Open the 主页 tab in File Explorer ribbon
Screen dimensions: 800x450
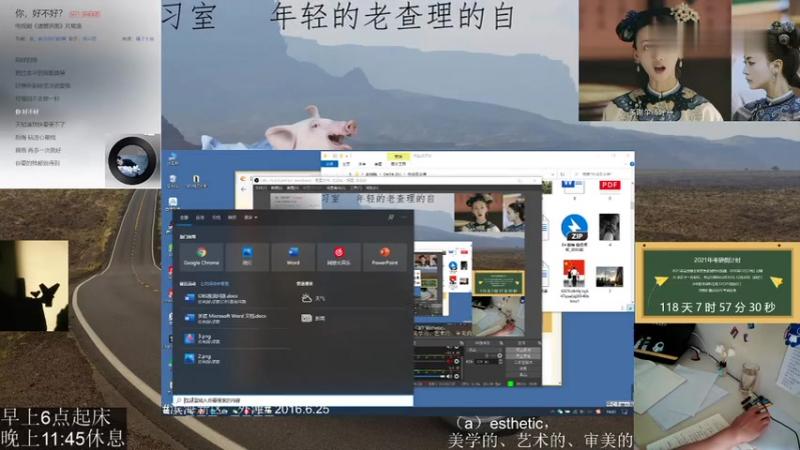[x=346, y=164]
